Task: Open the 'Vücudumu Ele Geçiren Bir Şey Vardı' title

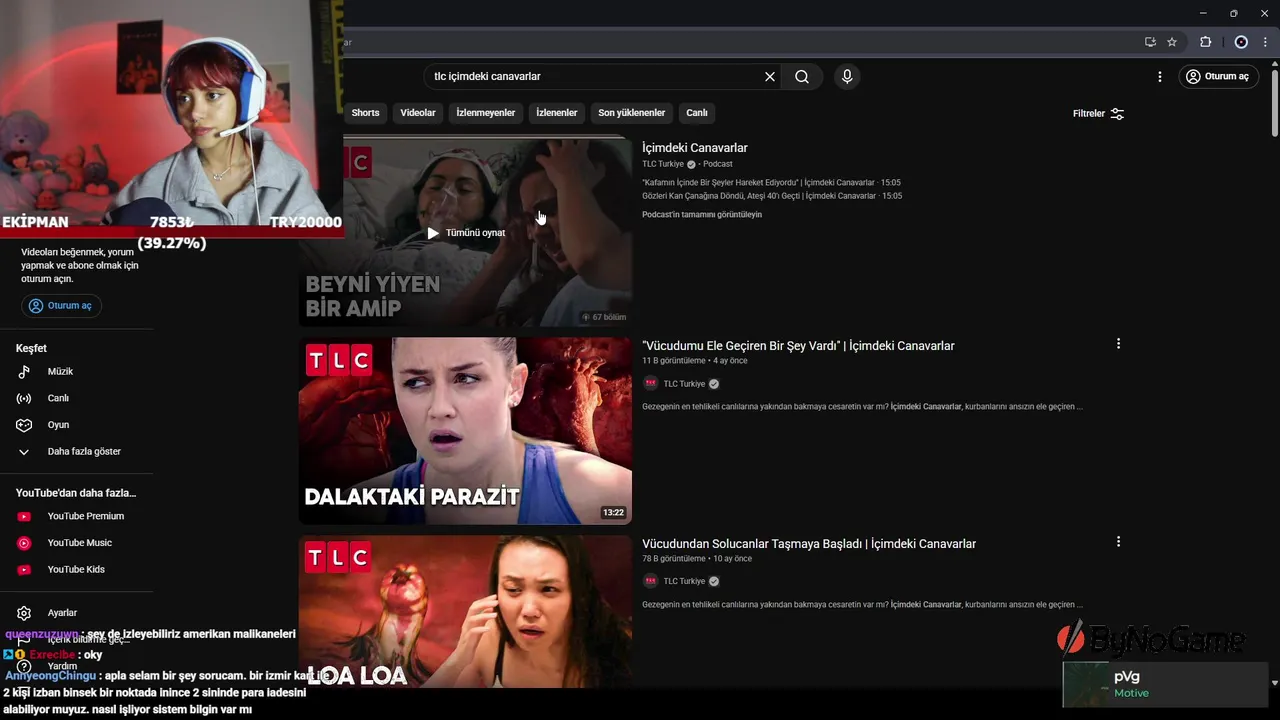Action: pyautogui.click(x=798, y=346)
